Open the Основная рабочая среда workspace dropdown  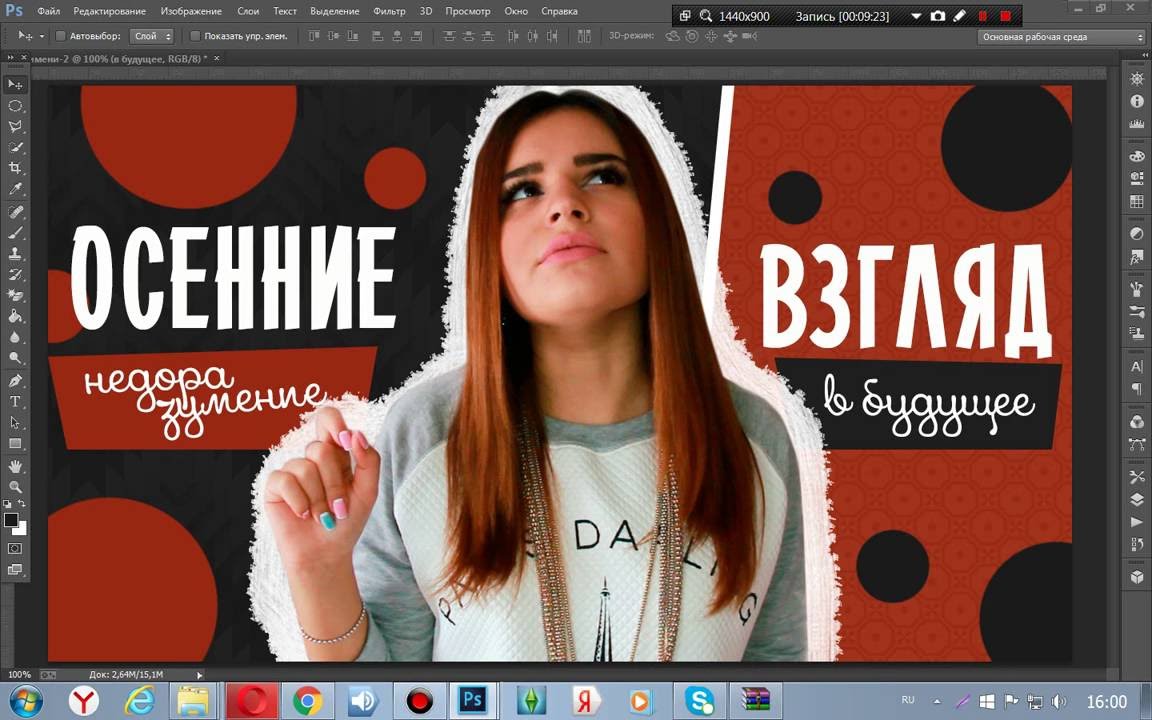tap(1062, 37)
